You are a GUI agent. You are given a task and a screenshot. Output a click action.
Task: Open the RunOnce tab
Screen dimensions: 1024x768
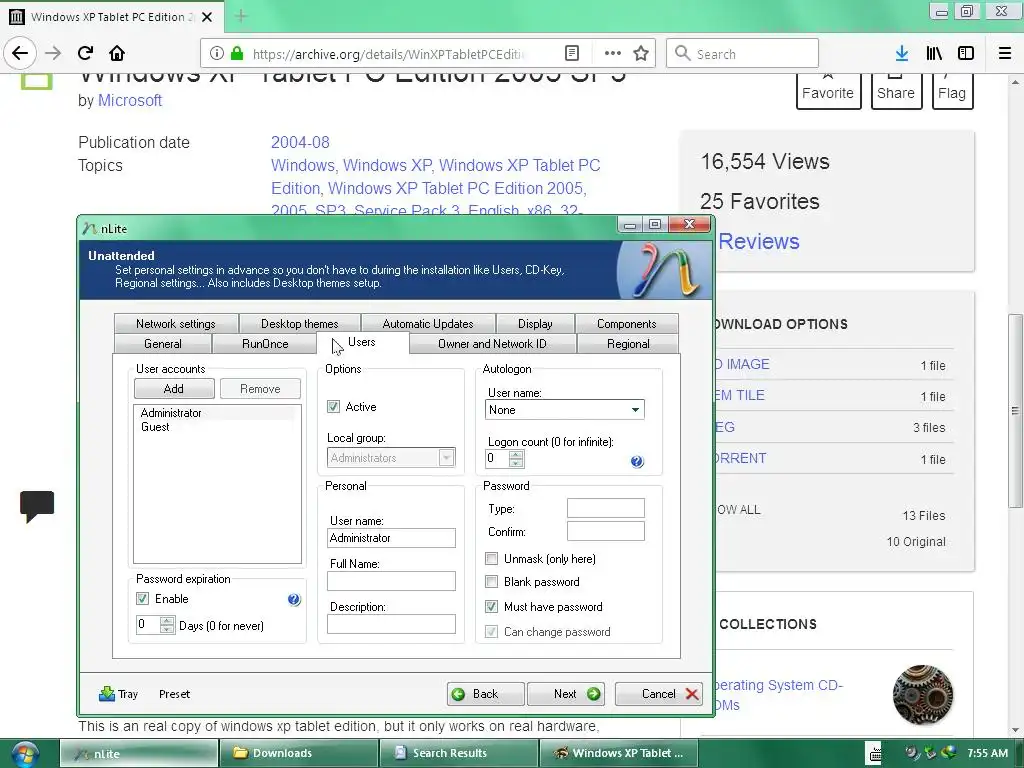[264, 344]
